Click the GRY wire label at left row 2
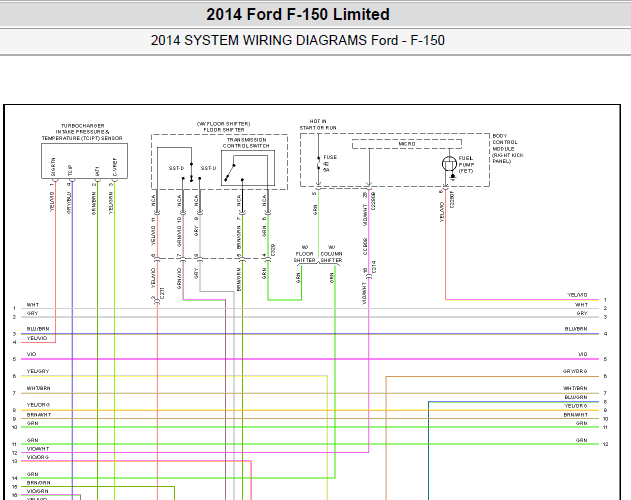 (x=32, y=313)
